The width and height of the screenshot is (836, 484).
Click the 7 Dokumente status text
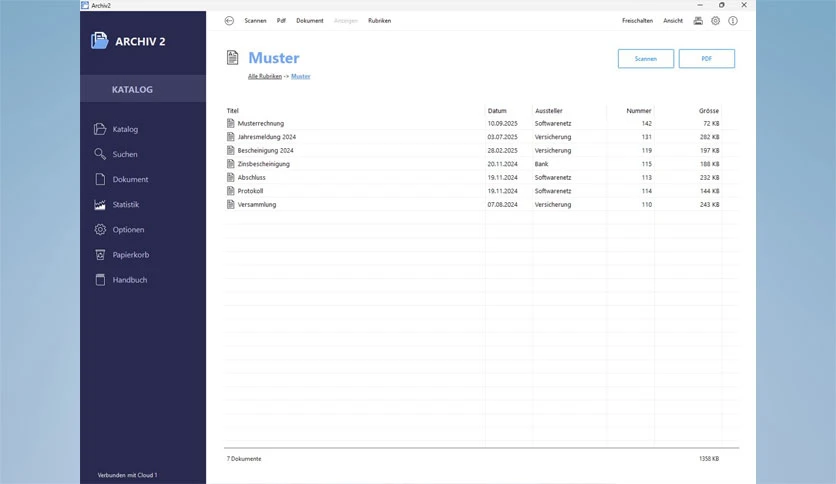coord(244,458)
